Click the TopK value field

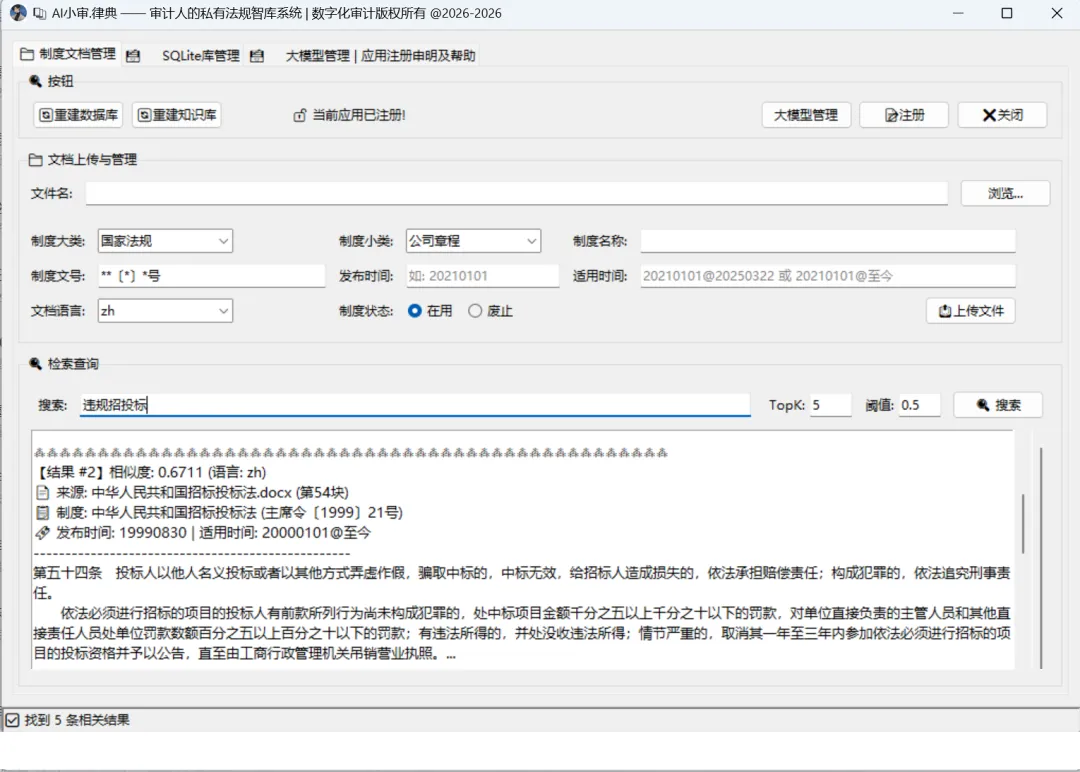coord(830,405)
